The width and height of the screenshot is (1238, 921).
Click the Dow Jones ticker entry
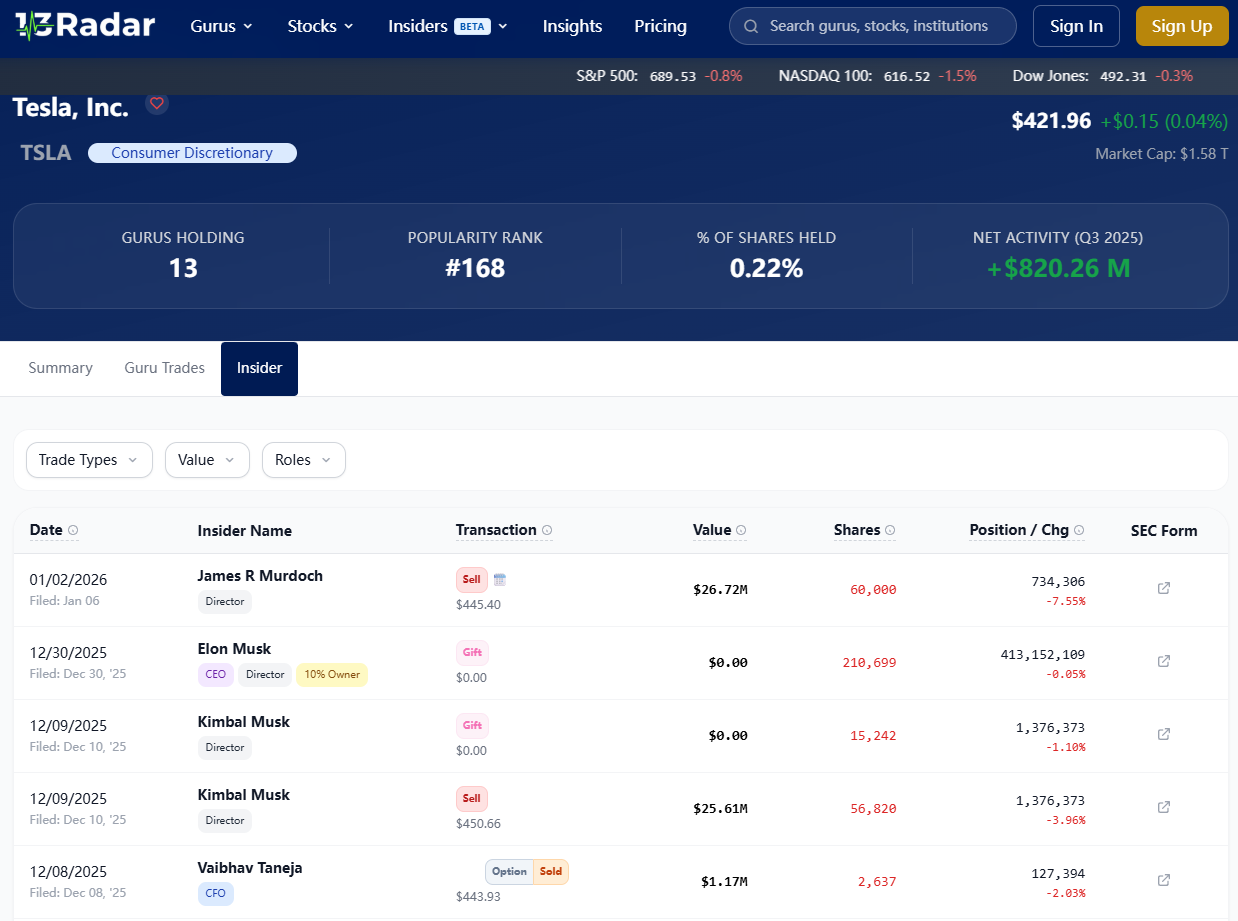pyautogui.click(x=1103, y=76)
